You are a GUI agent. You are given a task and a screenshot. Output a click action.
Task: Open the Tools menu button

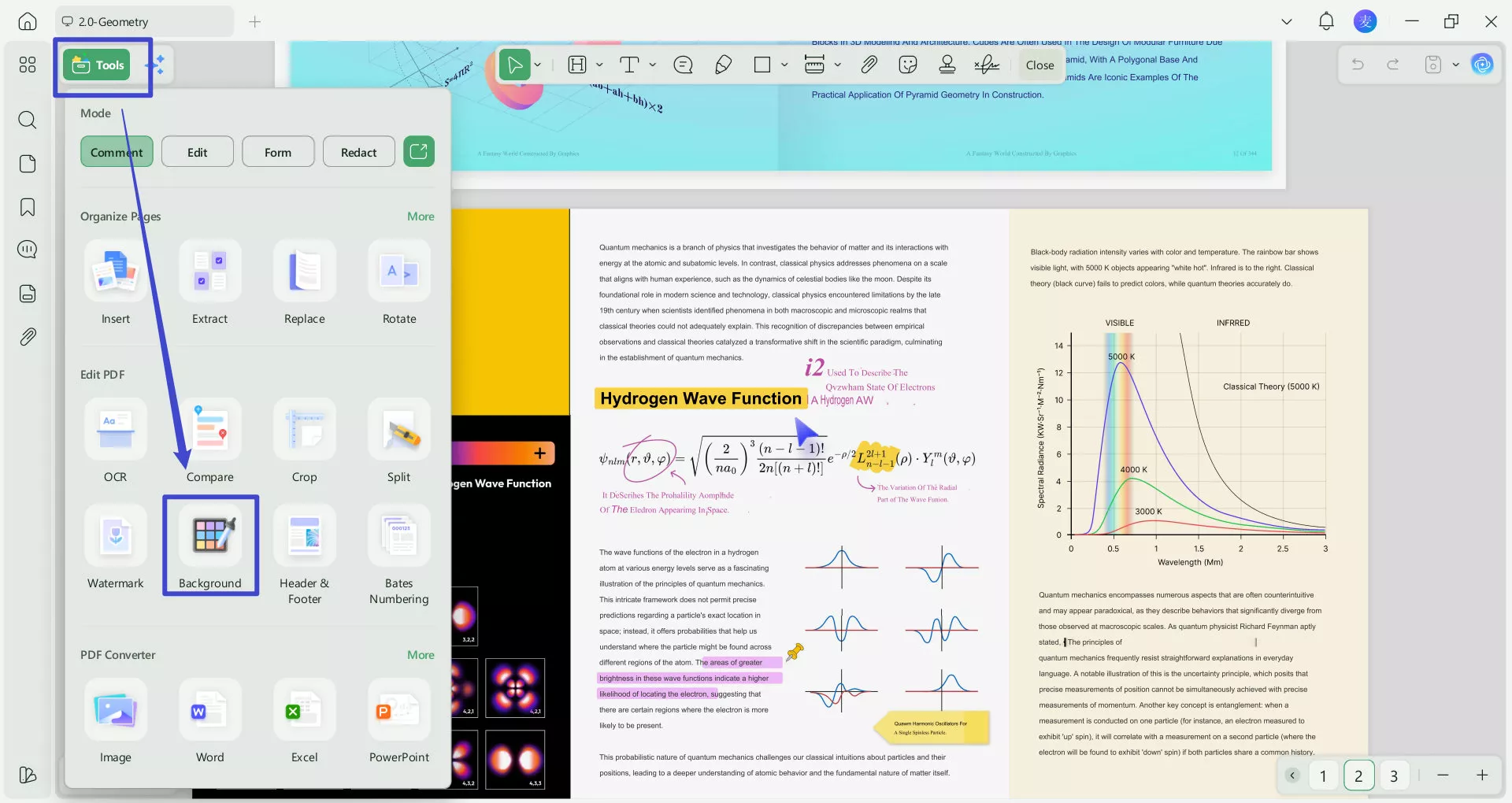(x=98, y=65)
